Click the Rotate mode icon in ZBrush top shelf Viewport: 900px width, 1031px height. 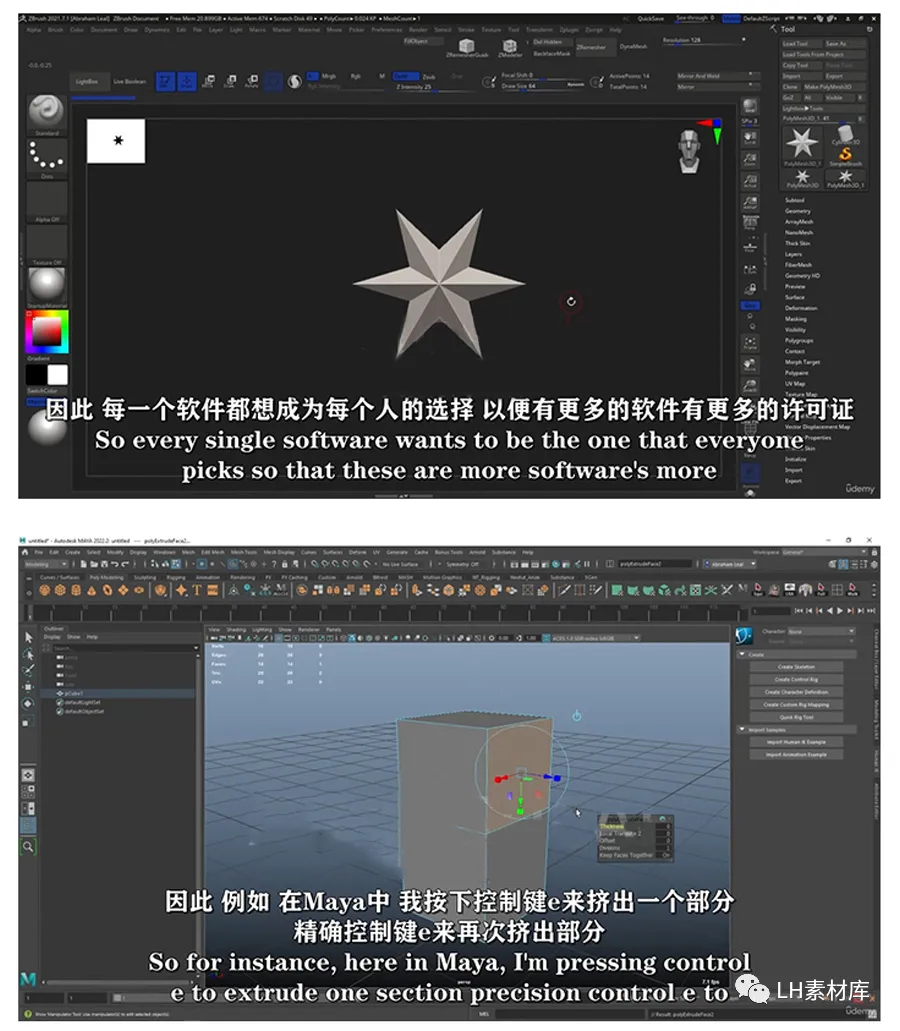[252, 81]
